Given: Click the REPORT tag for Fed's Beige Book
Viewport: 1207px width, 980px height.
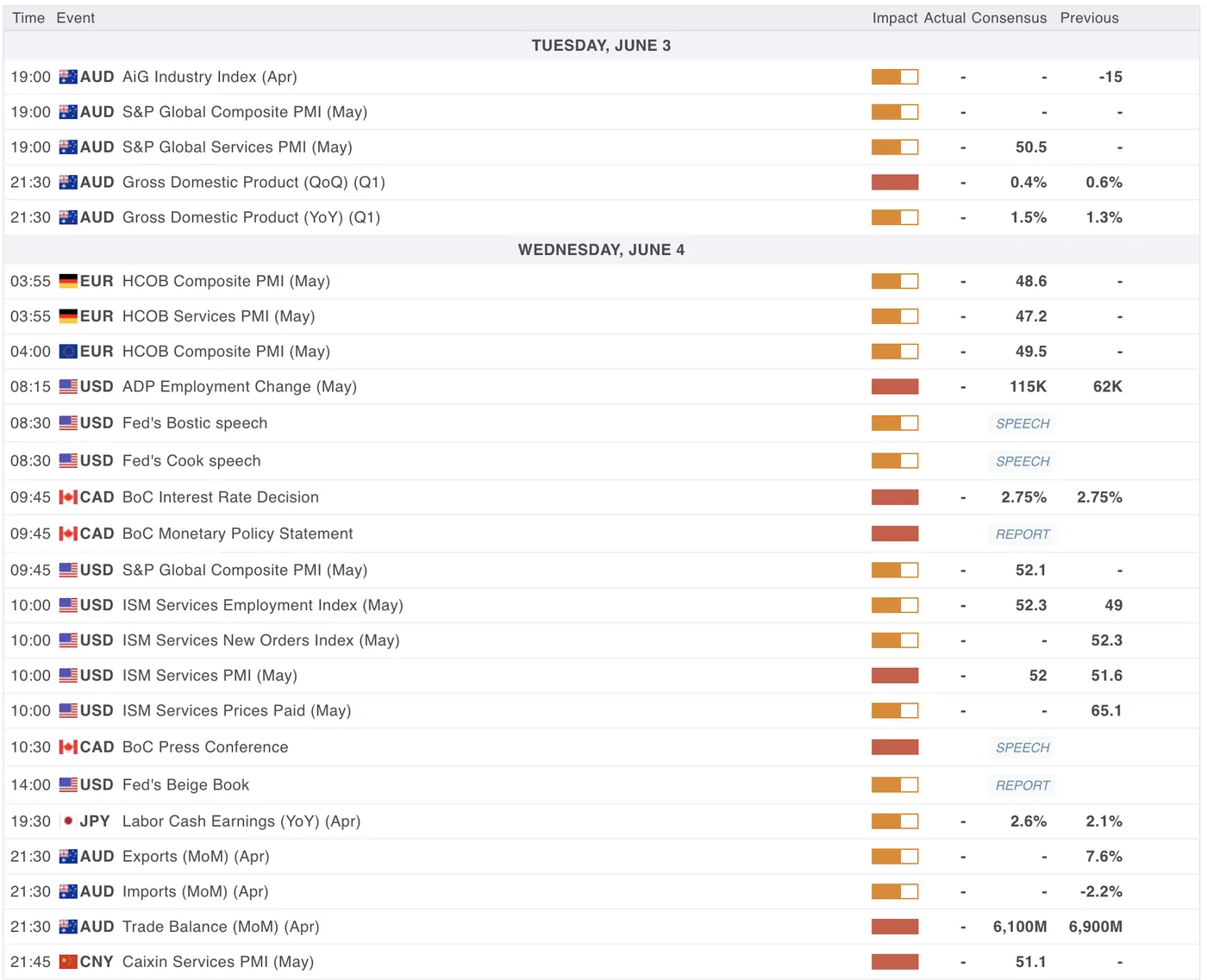Looking at the screenshot, I should click(x=1023, y=786).
